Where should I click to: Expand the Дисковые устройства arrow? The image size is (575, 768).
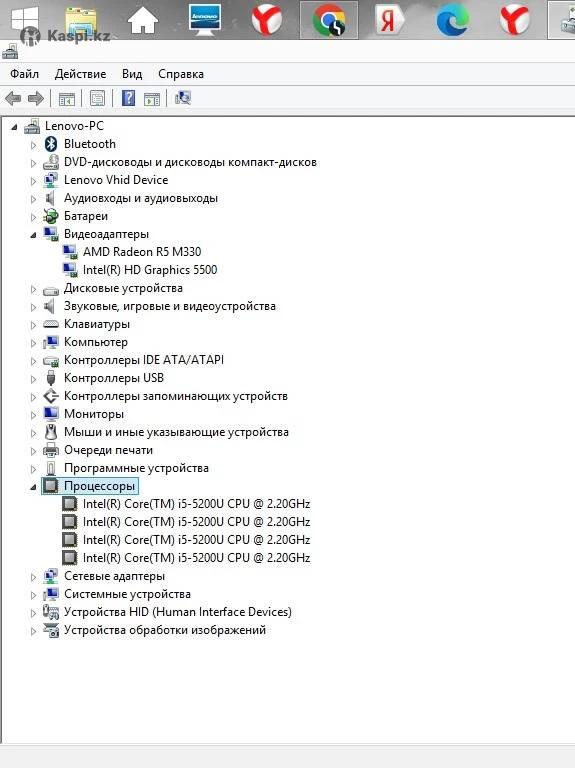[33, 289]
